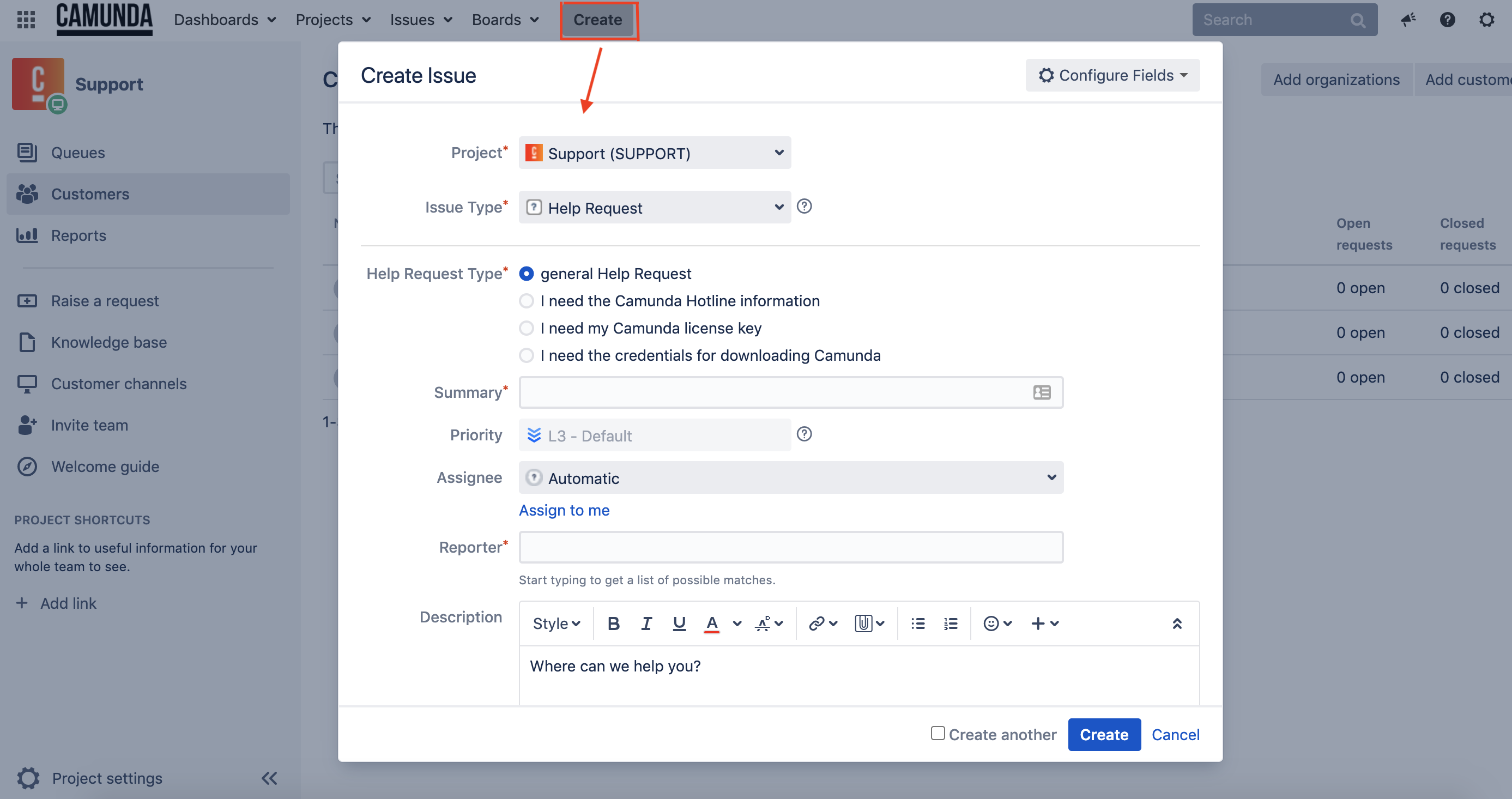Click the italic formatting icon
Viewport: 1512px width, 799px height.
coord(644,623)
